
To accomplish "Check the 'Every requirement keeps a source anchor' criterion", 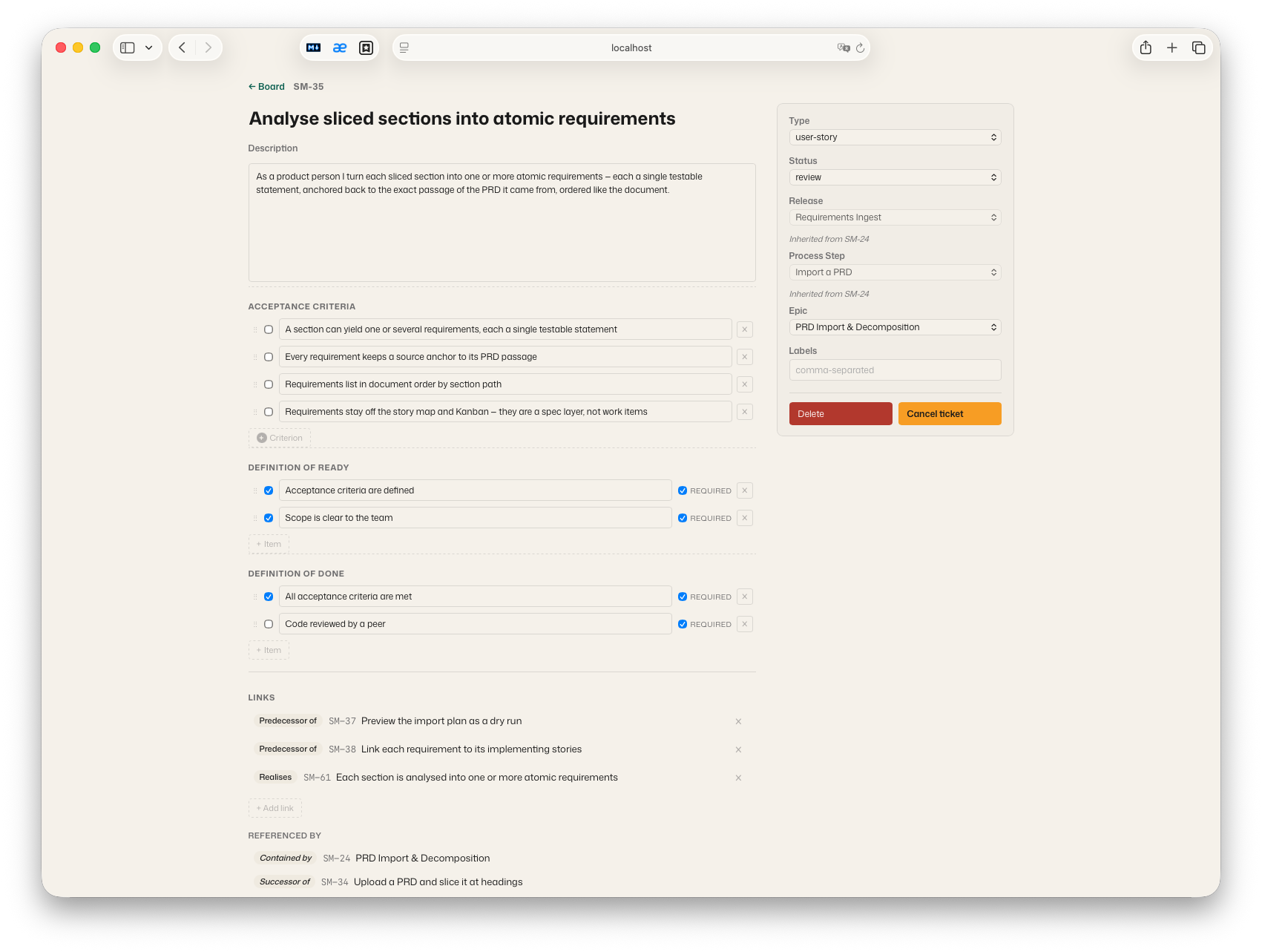I will click(269, 357).
